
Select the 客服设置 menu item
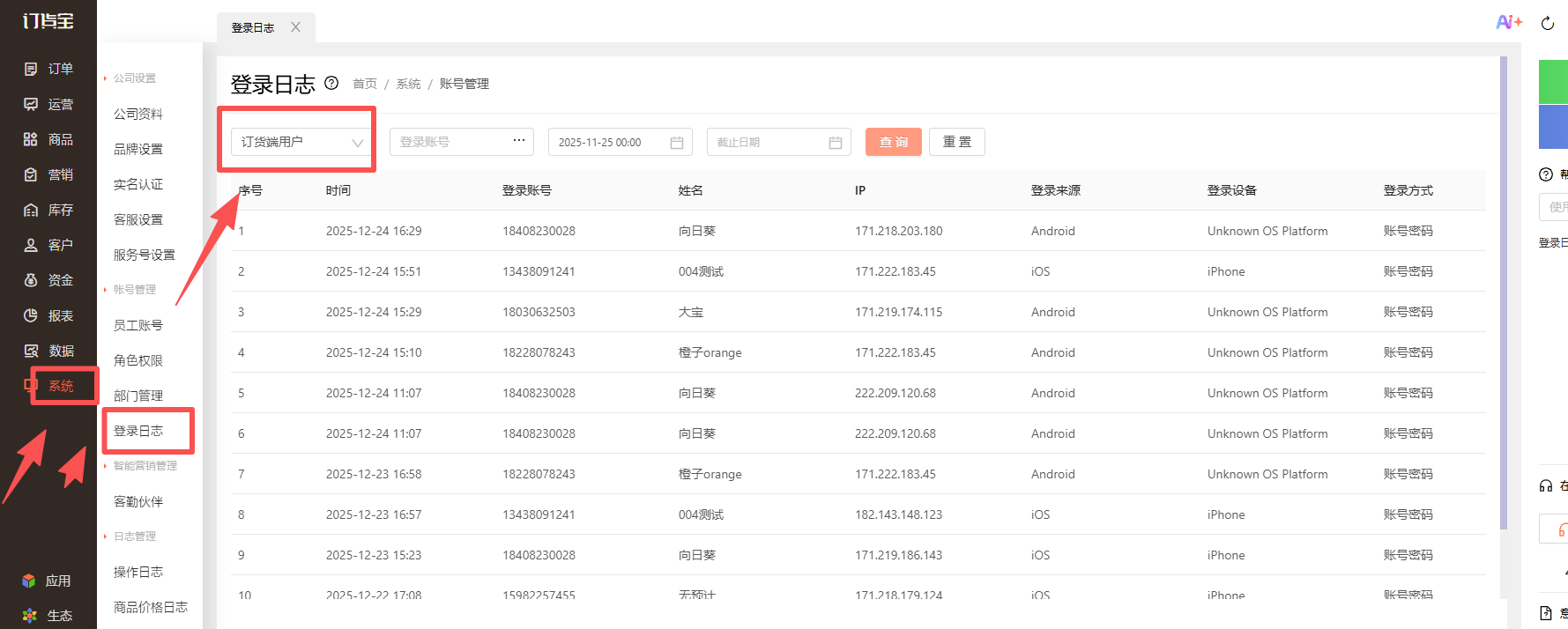point(138,219)
